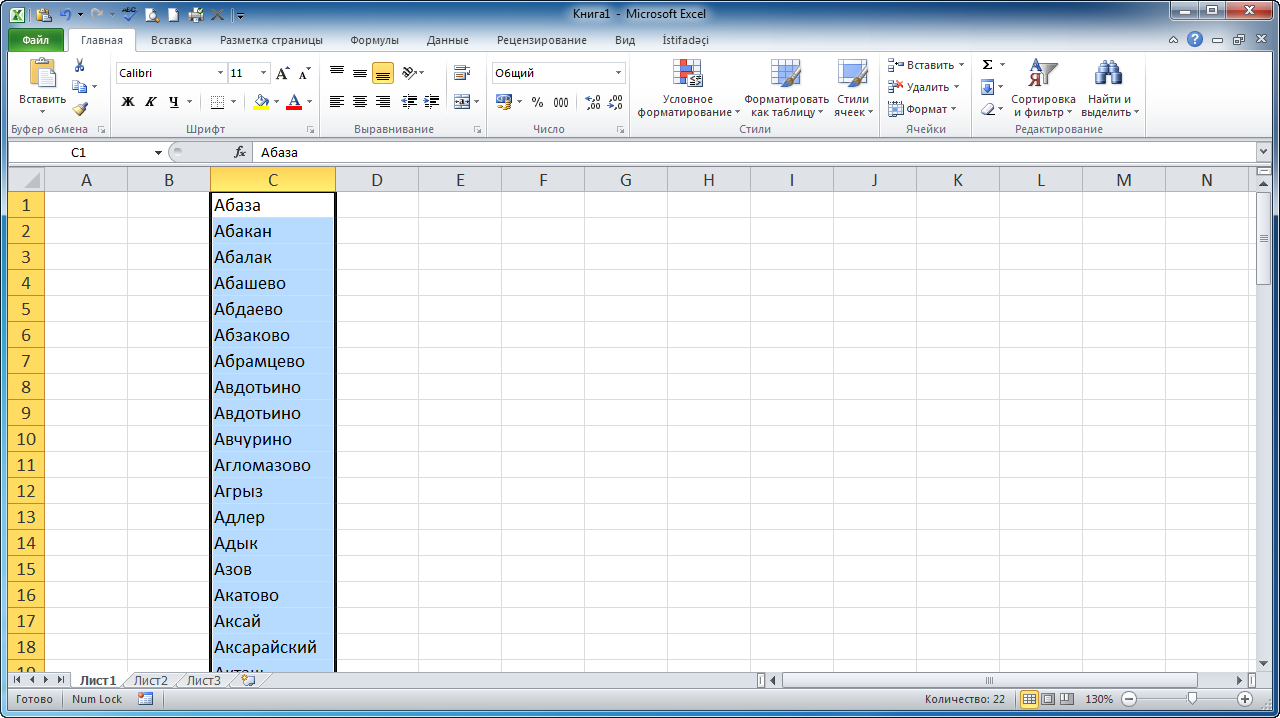The height and width of the screenshot is (718, 1280).
Task: Open Условное форматирование dropdown
Action: 689,89
